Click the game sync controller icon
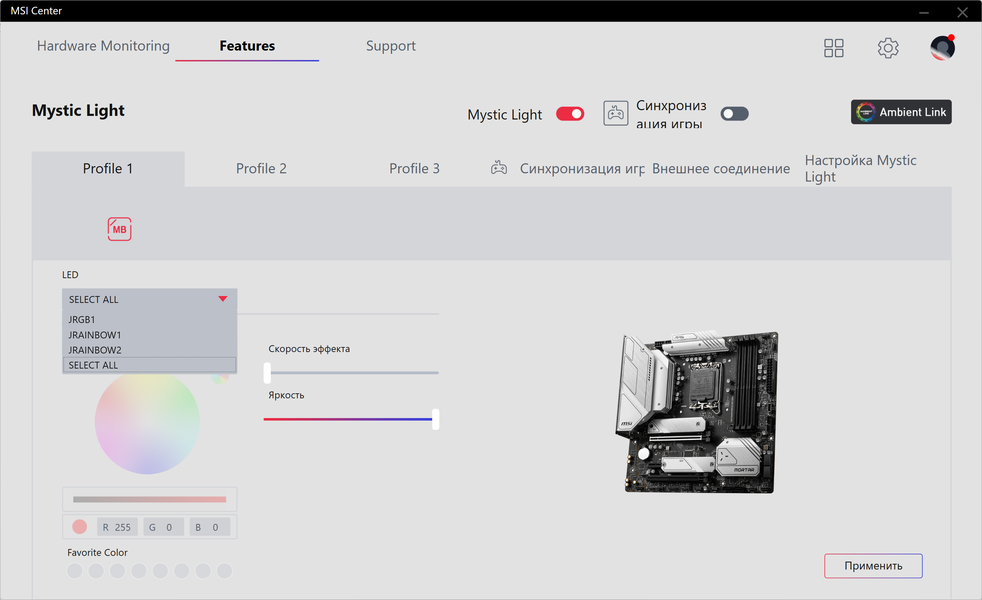The height and width of the screenshot is (600, 982). pos(616,113)
